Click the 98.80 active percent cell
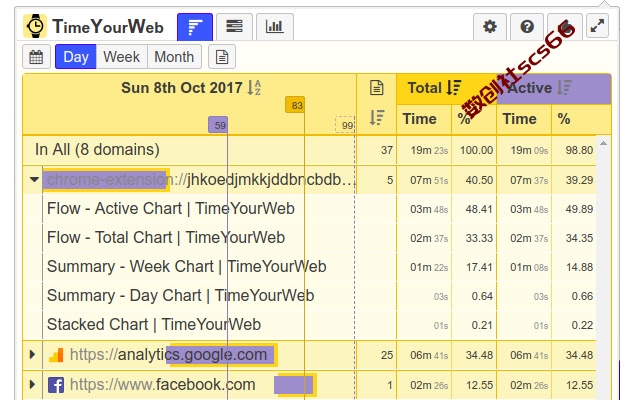The width and height of the screenshot is (640, 400). pos(574,150)
